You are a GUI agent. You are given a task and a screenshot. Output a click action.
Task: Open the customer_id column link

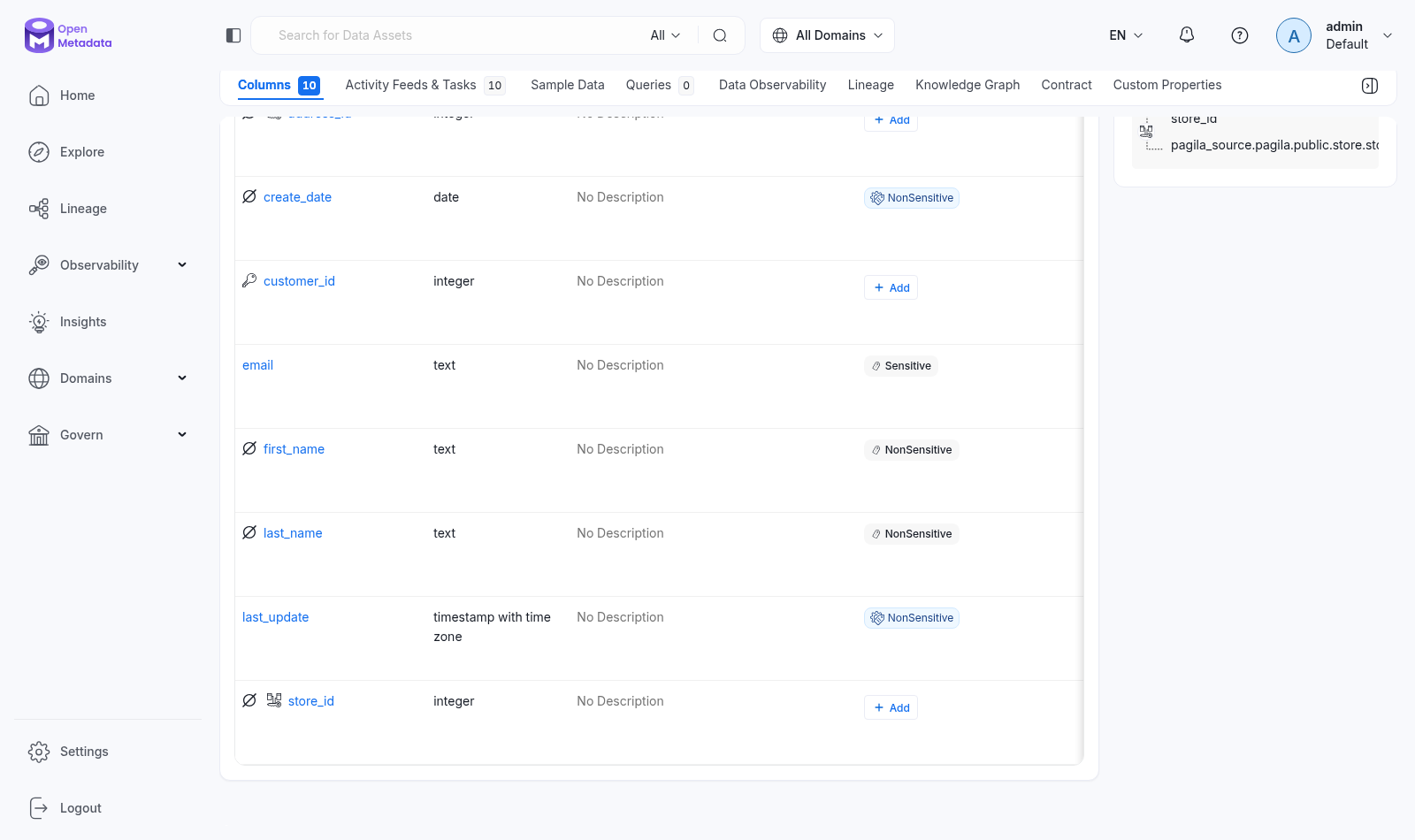tap(299, 281)
